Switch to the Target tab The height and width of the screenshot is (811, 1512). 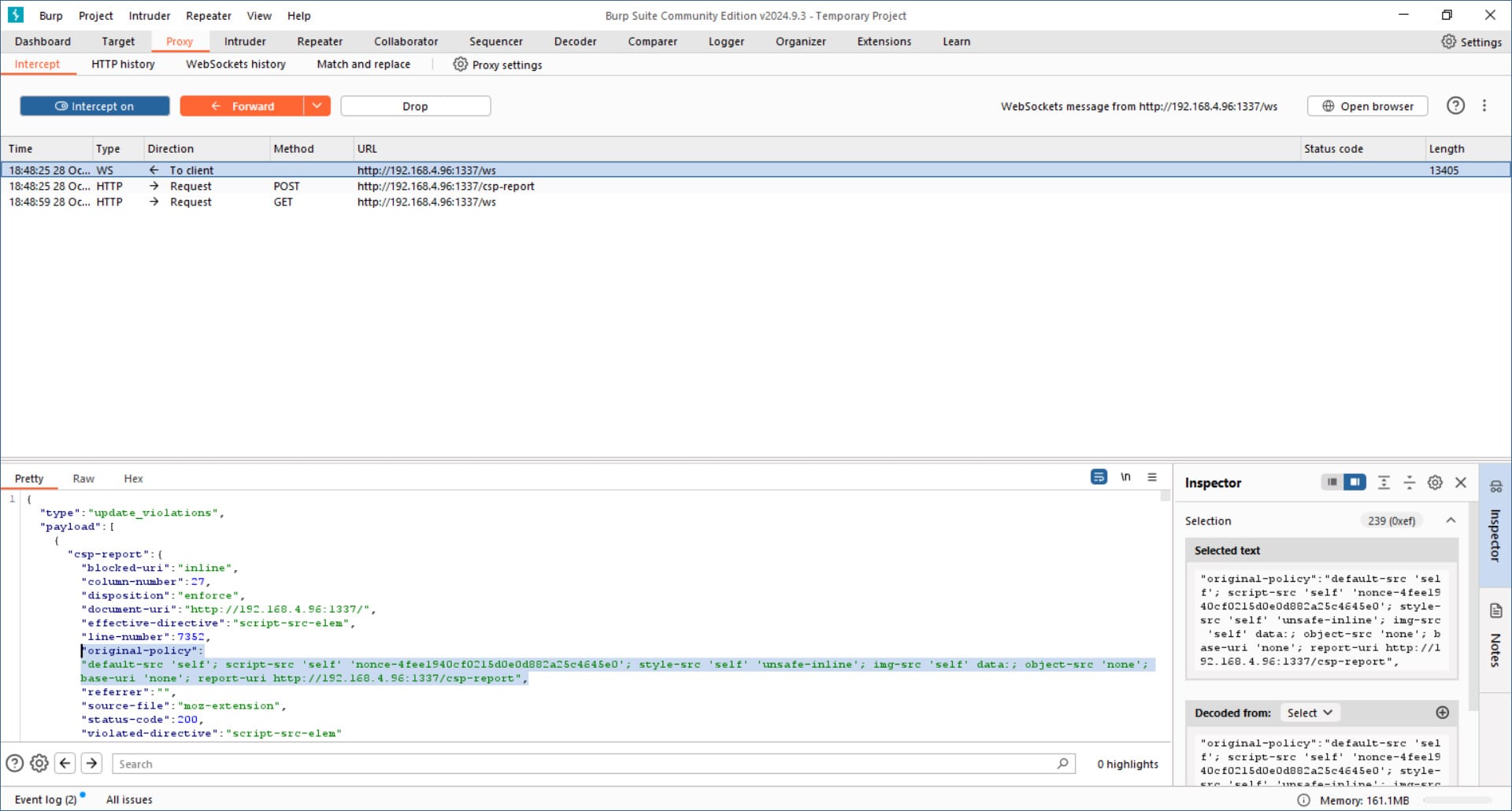click(118, 42)
